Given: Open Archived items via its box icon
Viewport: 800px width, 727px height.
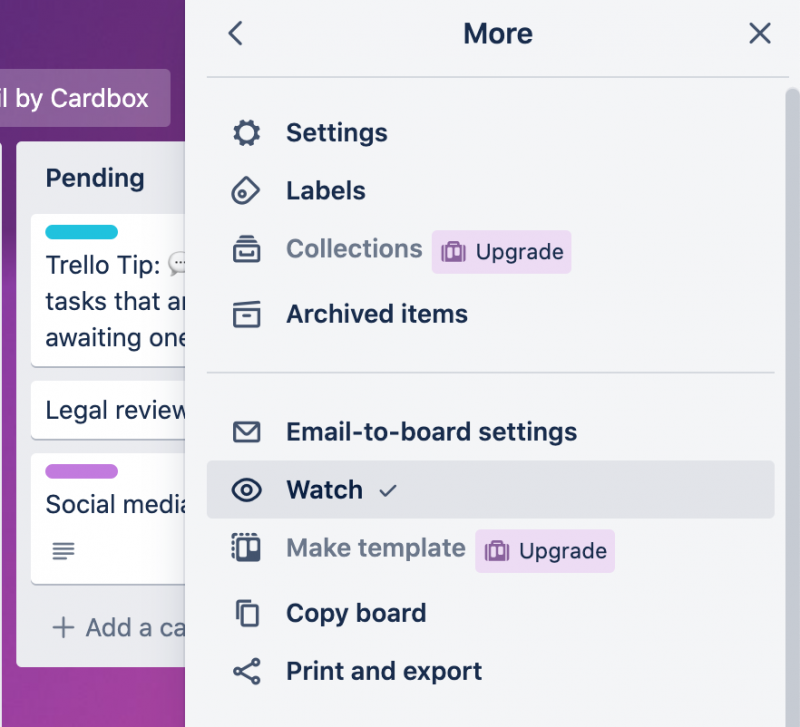Looking at the screenshot, I should click(246, 313).
